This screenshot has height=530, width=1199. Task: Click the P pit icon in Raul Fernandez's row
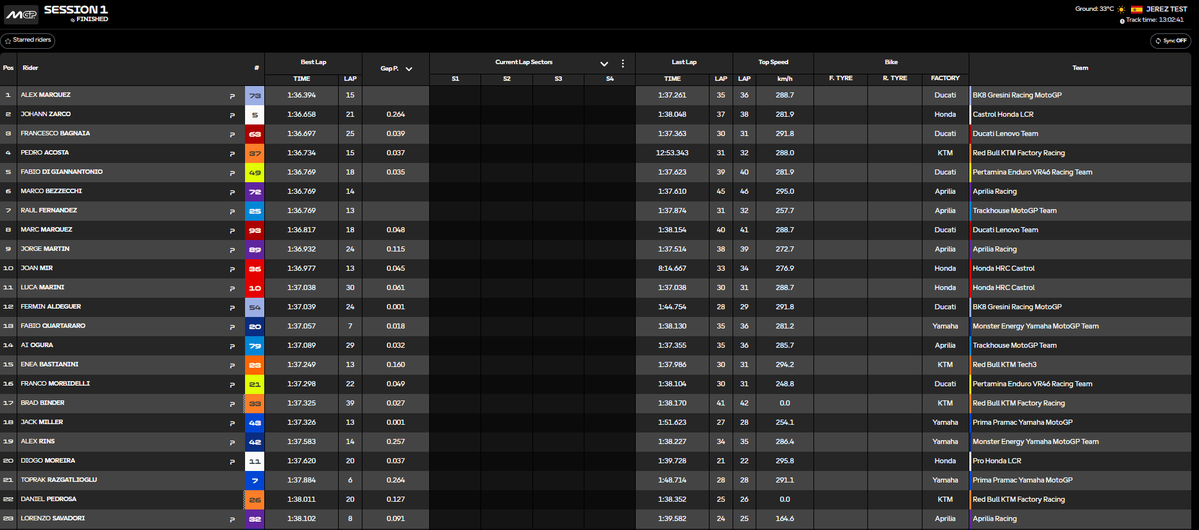pyautogui.click(x=232, y=211)
